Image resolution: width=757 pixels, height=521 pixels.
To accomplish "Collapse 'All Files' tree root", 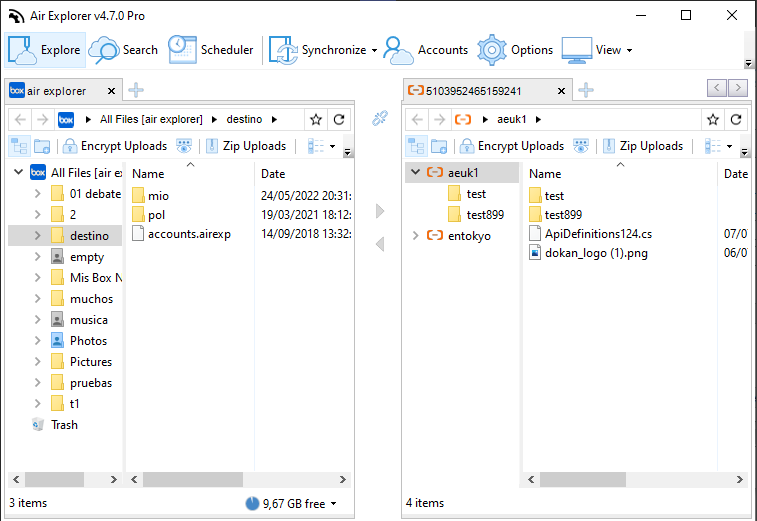I will click(19, 172).
